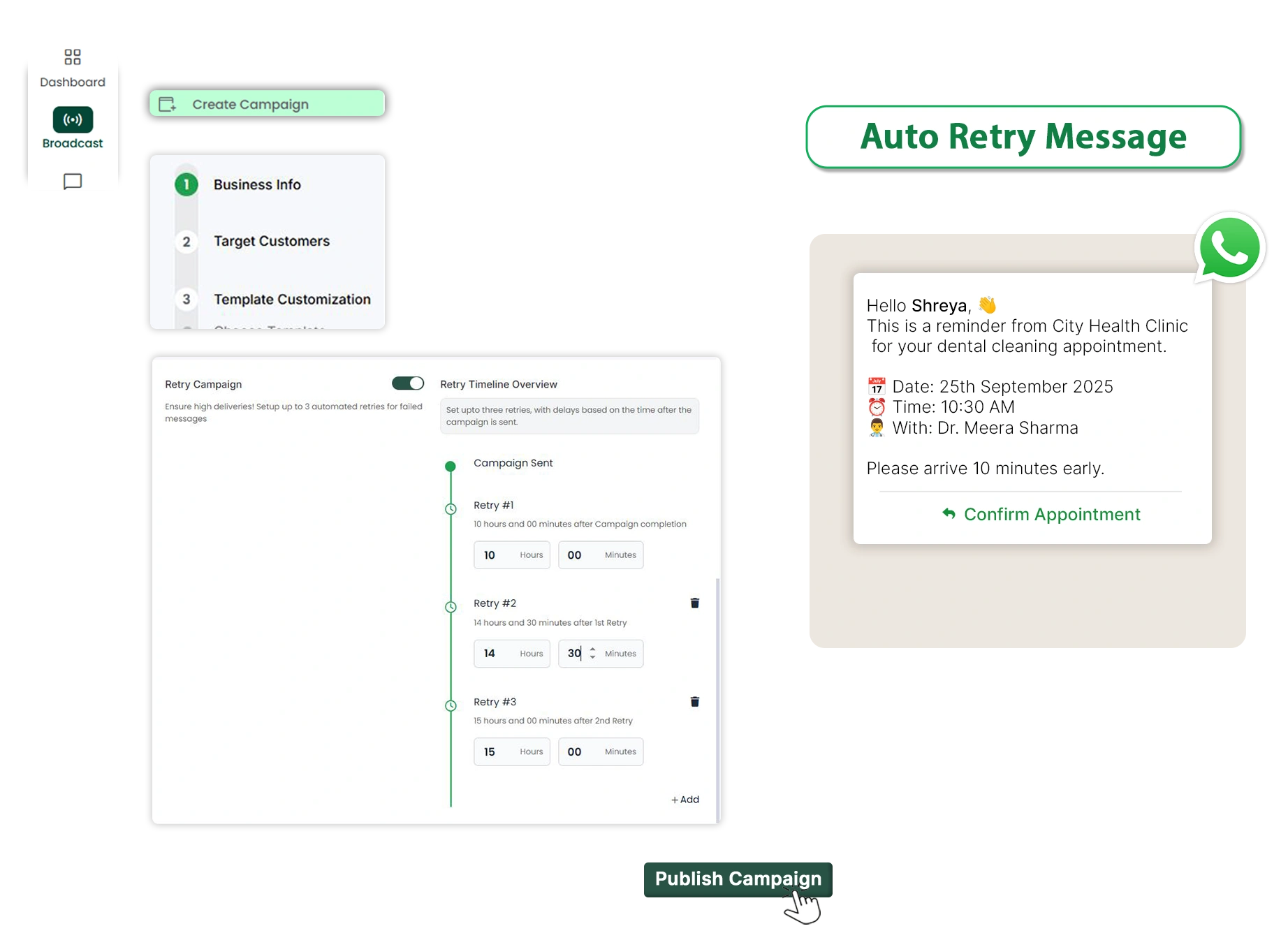1288x940 pixels.
Task: Click the WhatsApp logo on the message preview
Action: 1230,247
